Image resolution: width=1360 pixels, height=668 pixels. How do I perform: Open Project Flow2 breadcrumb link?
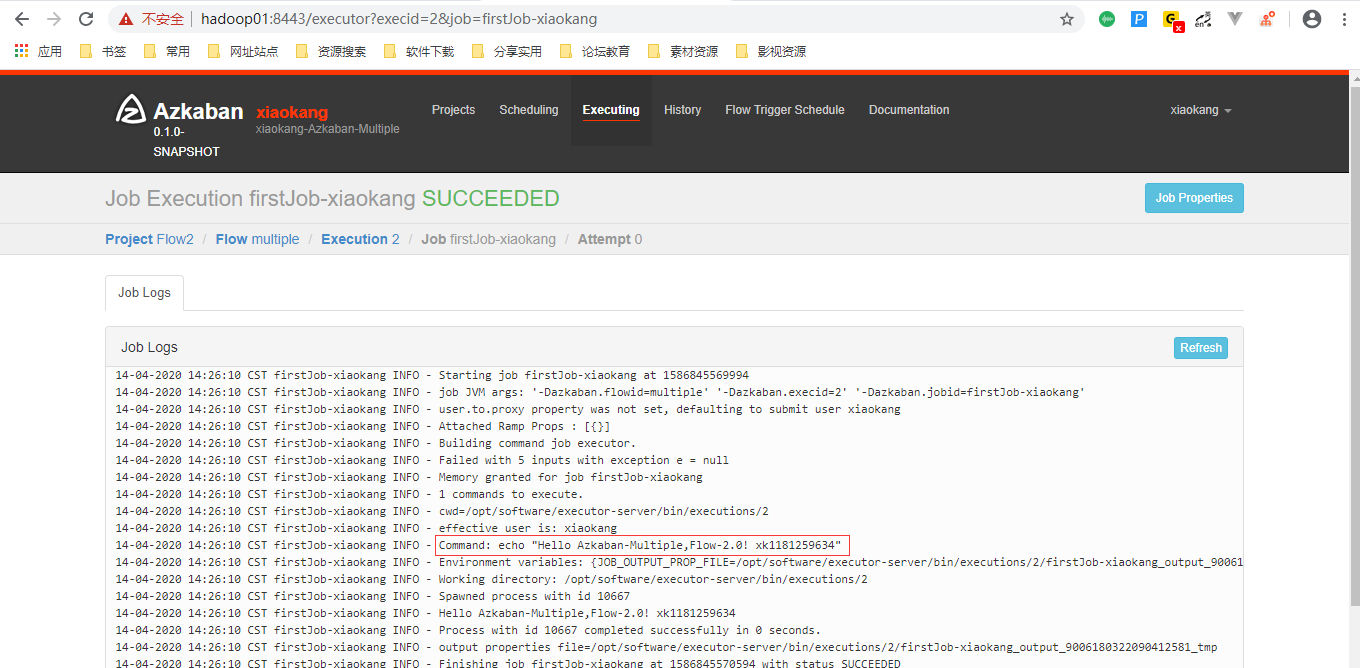[x=149, y=239]
